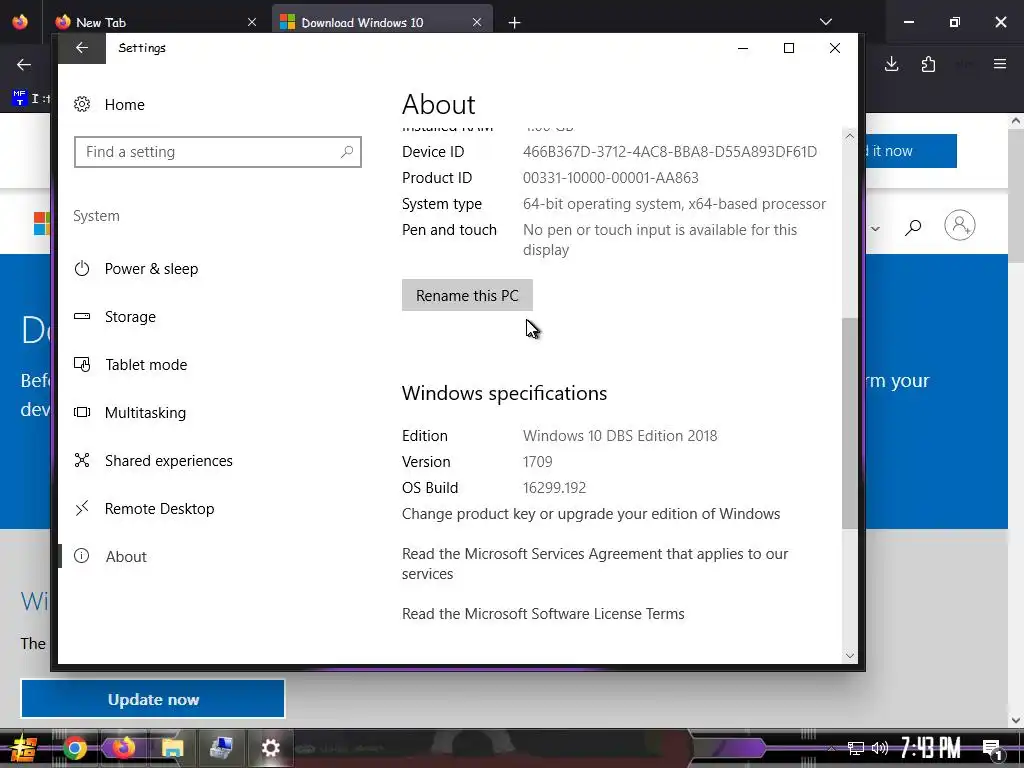Viewport: 1024px width, 768px height.
Task: Click the search magnifier in Find a setting
Action: 347,152
